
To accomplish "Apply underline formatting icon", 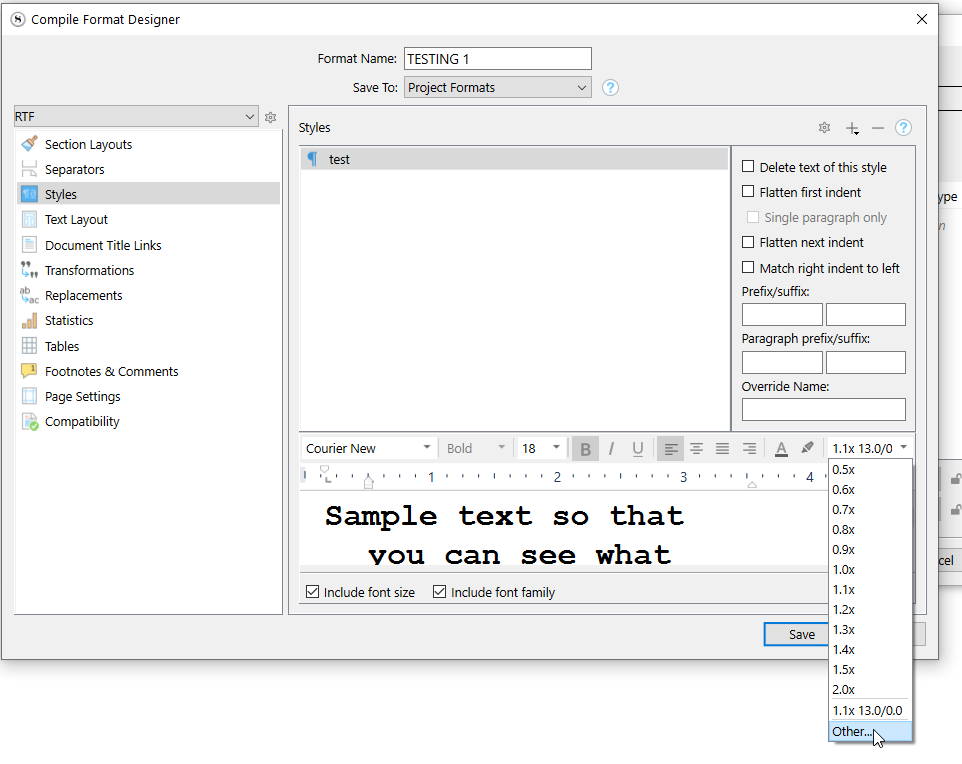I will tap(637, 449).
